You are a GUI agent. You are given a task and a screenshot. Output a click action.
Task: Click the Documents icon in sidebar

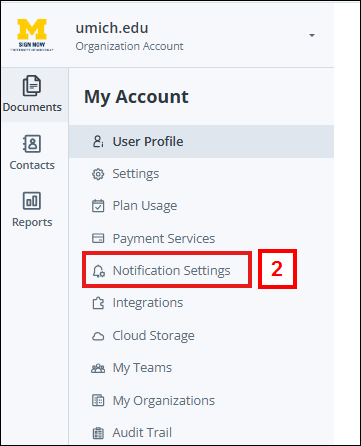coord(32,86)
